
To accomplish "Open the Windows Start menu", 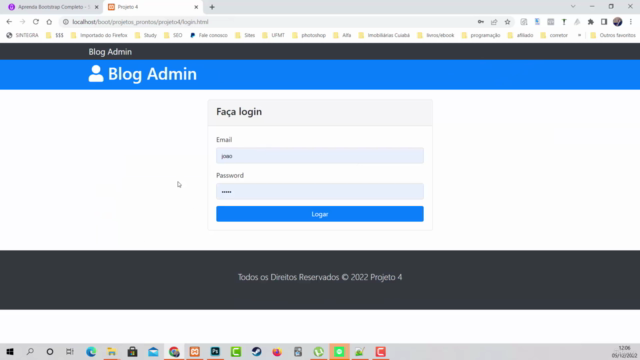I will click(x=10, y=351).
